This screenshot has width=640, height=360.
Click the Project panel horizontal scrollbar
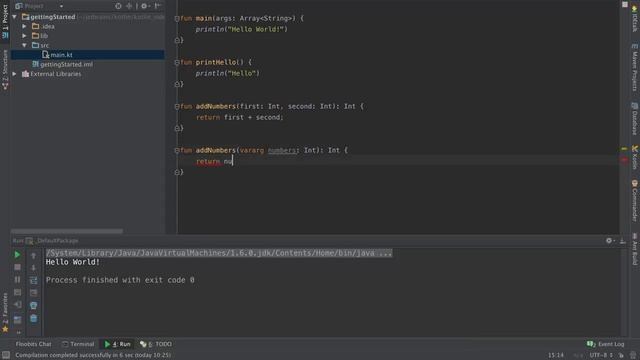point(67,231)
